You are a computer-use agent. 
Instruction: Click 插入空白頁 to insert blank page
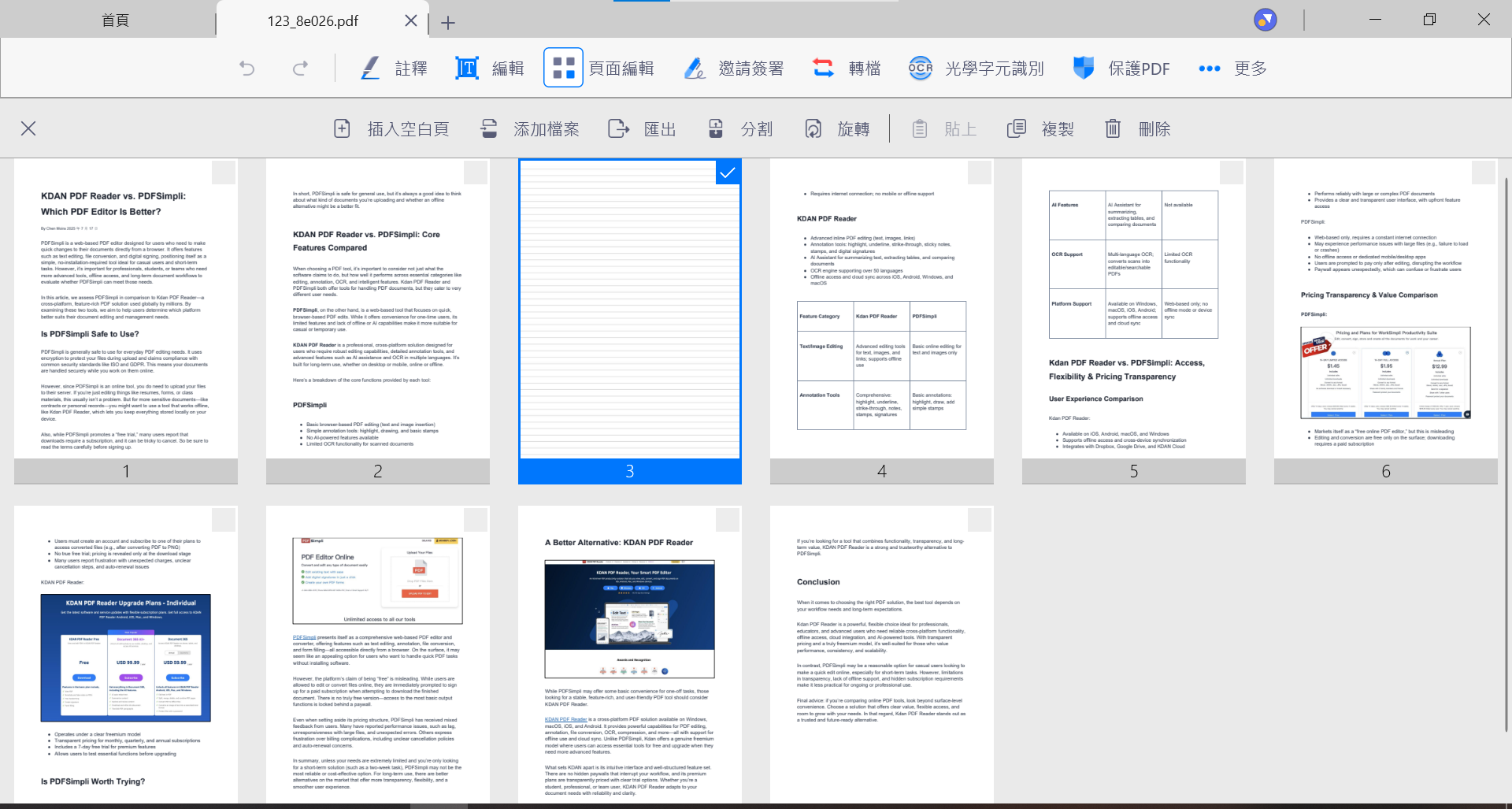click(391, 129)
